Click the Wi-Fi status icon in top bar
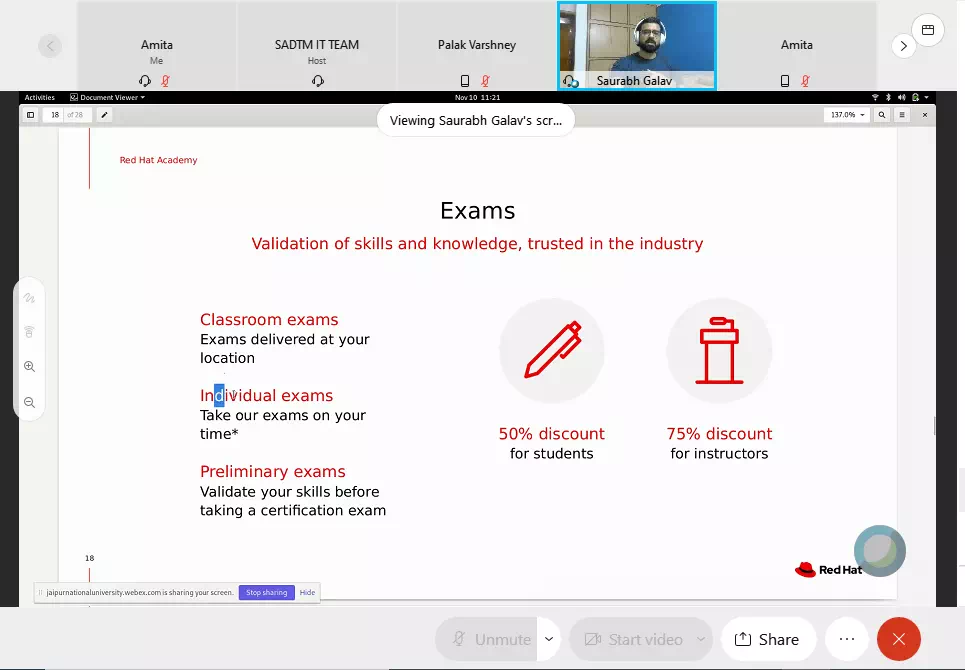Screen dimensions: 965x670 (875, 97)
